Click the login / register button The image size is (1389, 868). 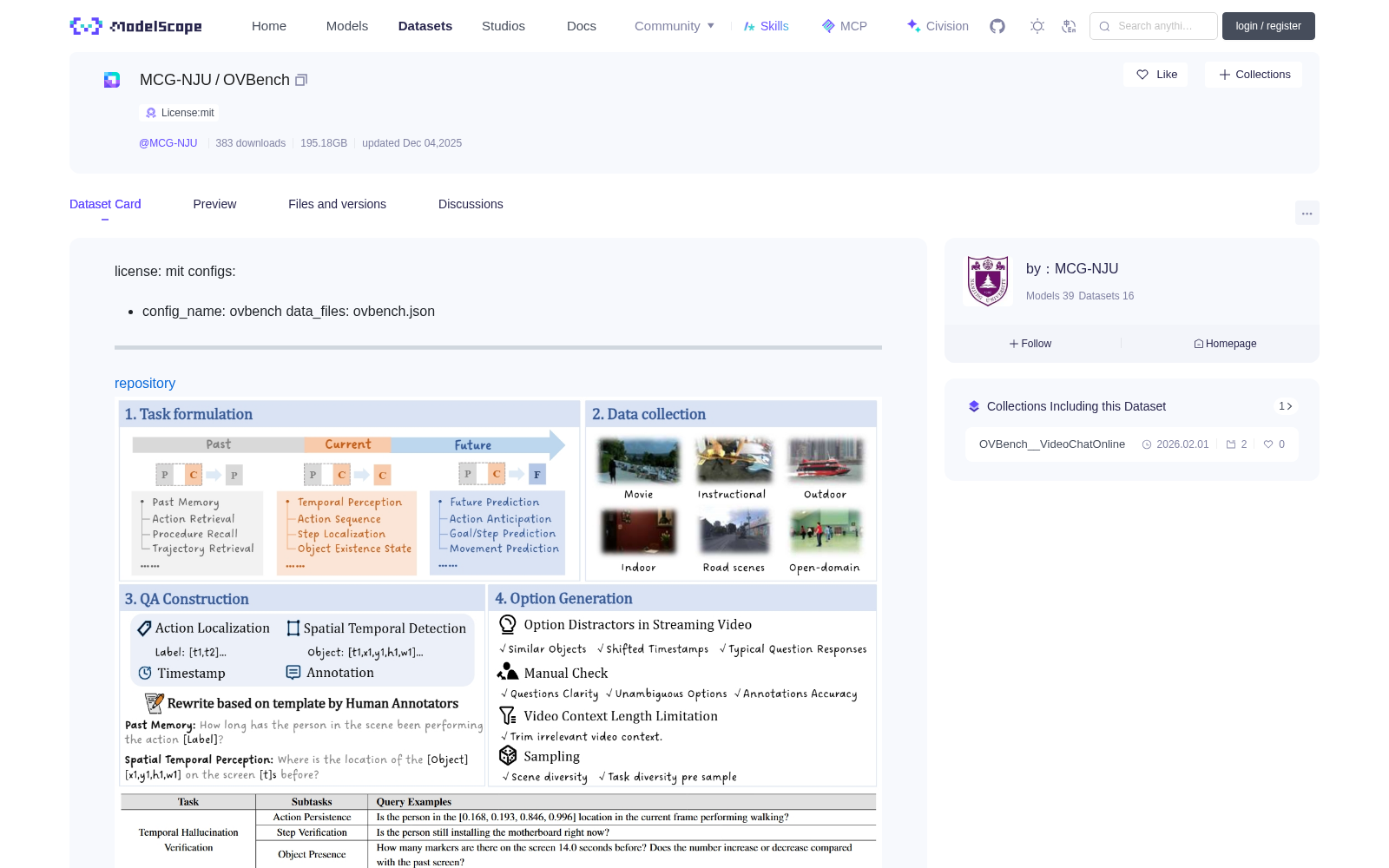1268,26
